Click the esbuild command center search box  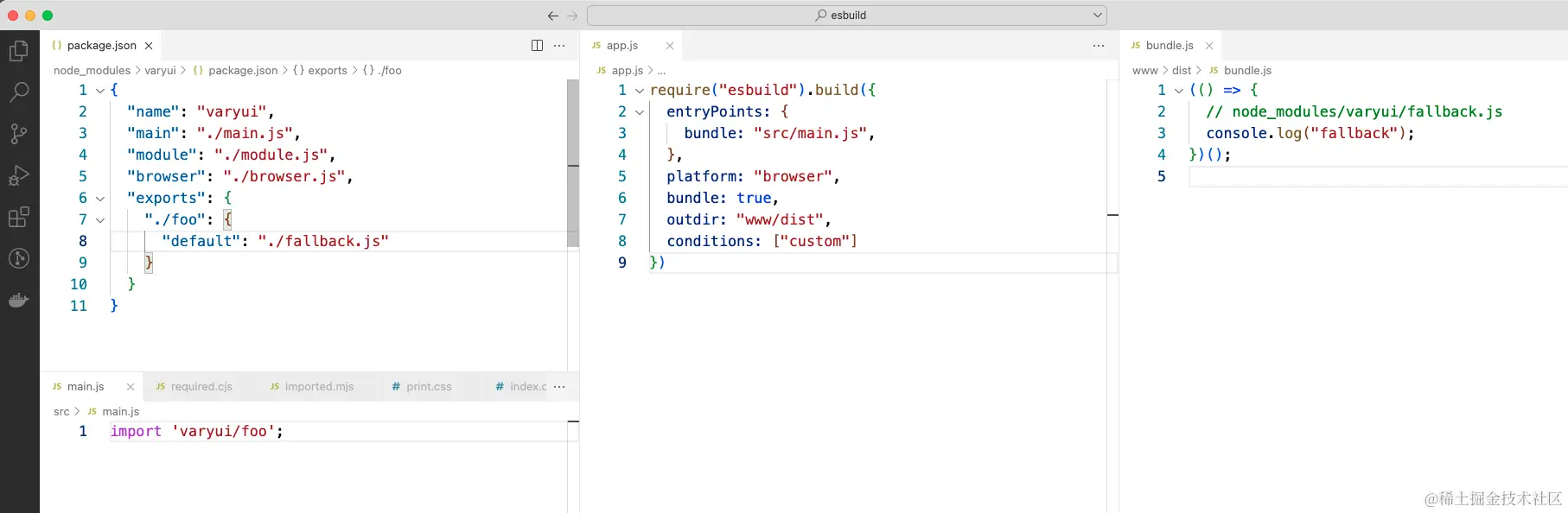847,16
